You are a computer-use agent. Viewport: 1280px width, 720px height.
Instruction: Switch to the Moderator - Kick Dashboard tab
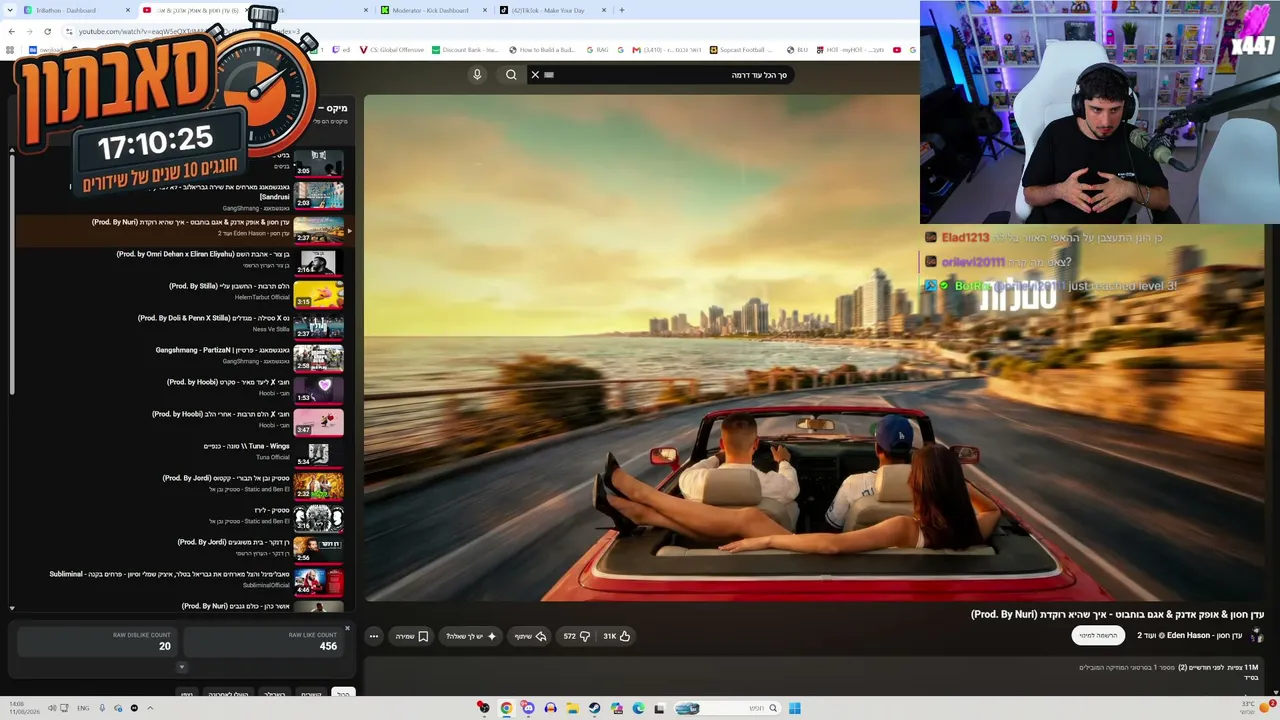pyautogui.click(x=431, y=10)
